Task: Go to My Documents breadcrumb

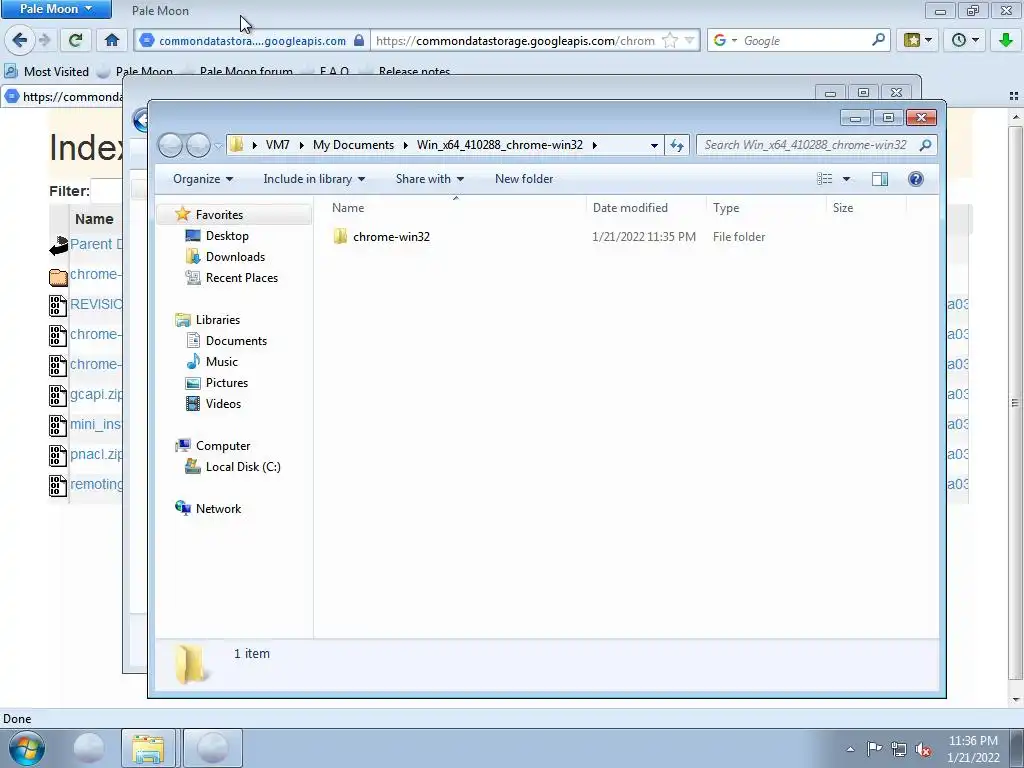Action: click(x=353, y=145)
